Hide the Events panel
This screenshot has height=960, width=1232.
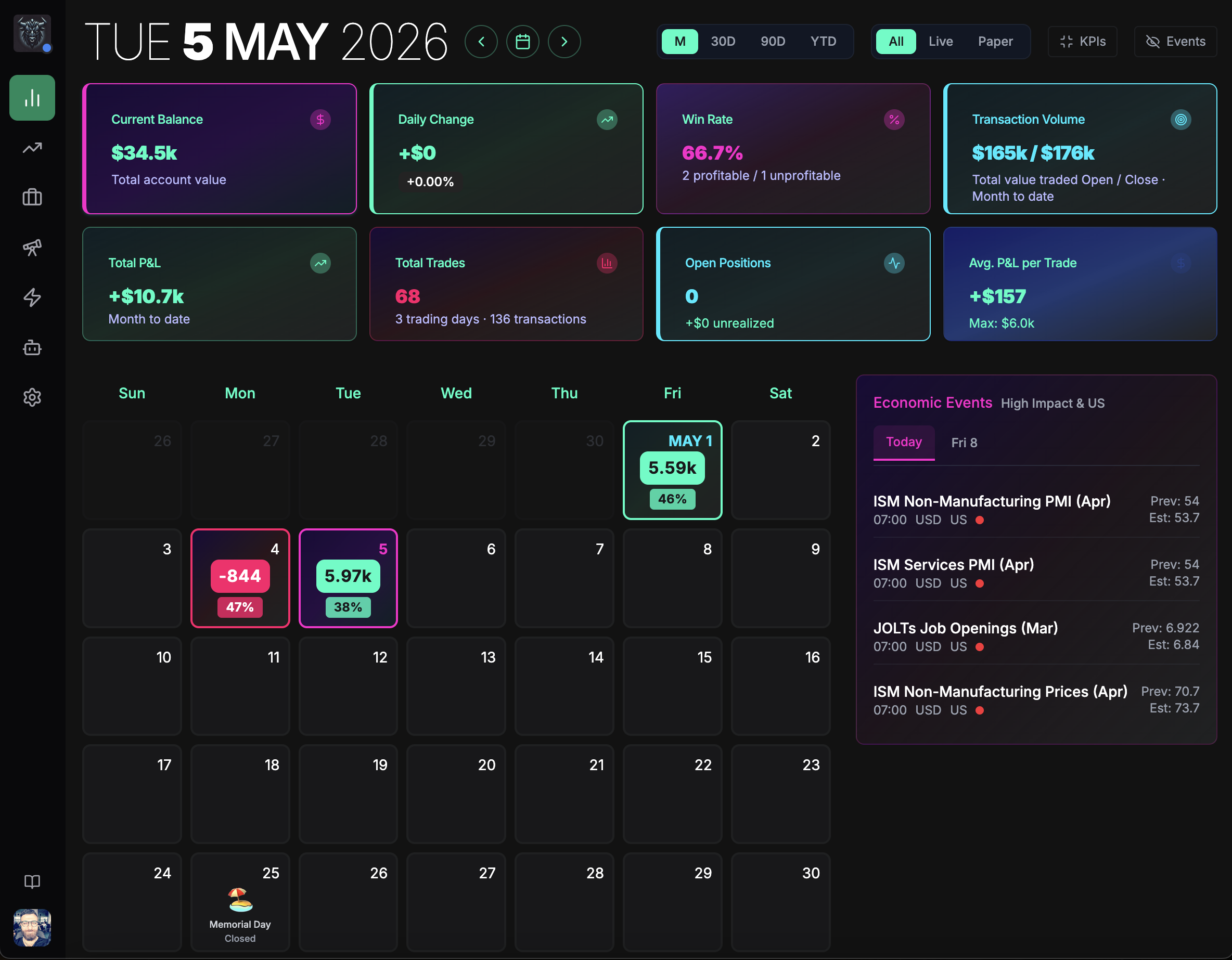coord(1176,42)
